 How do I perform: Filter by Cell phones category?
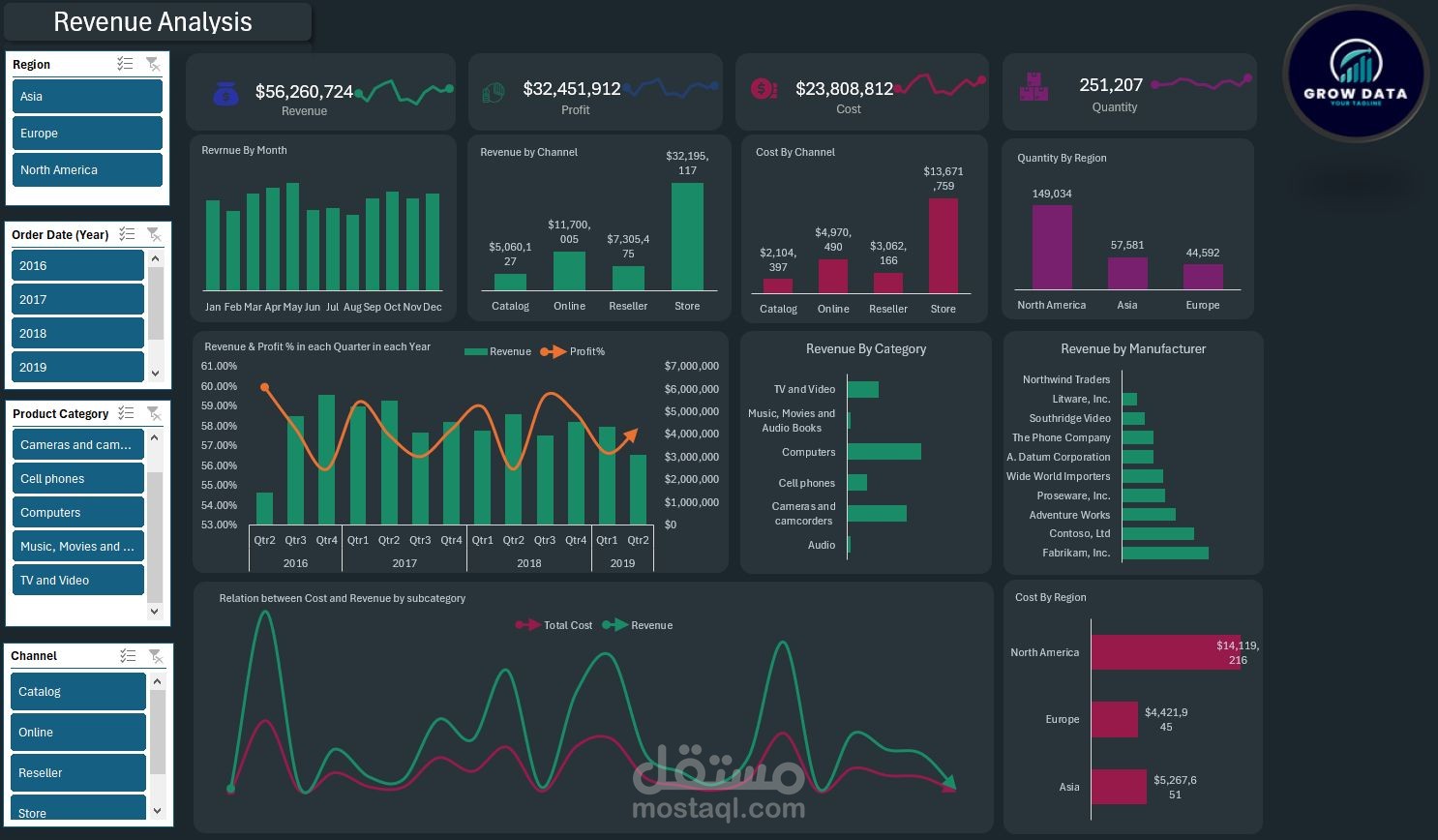click(x=78, y=479)
